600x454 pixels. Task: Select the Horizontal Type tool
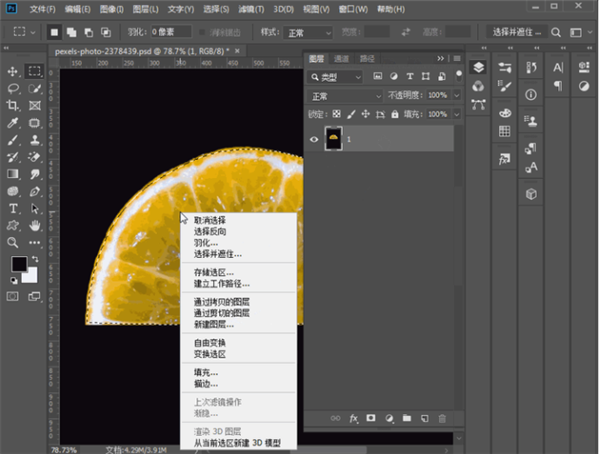coord(13,208)
